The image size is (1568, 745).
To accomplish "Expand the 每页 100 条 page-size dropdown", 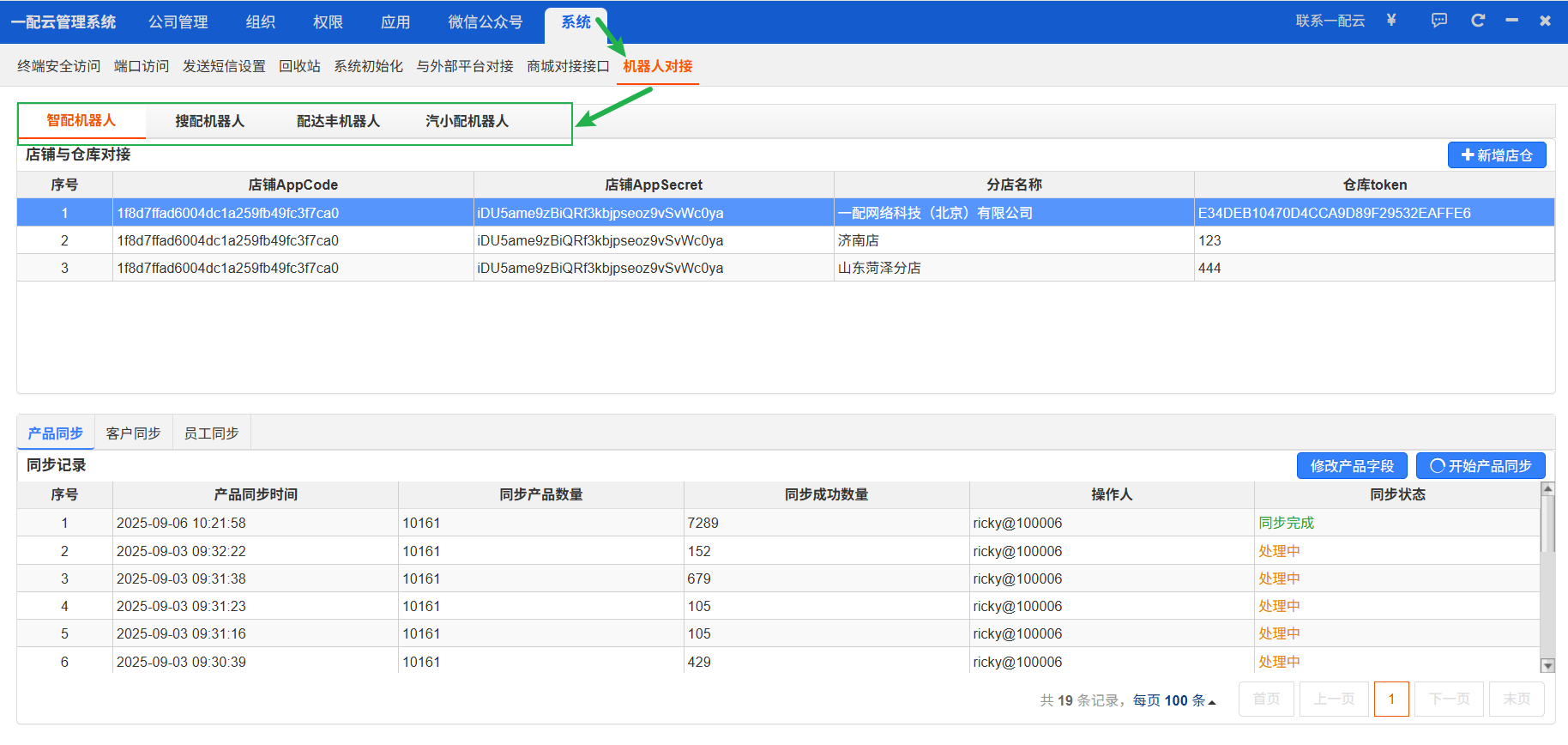I will [x=1173, y=700].
